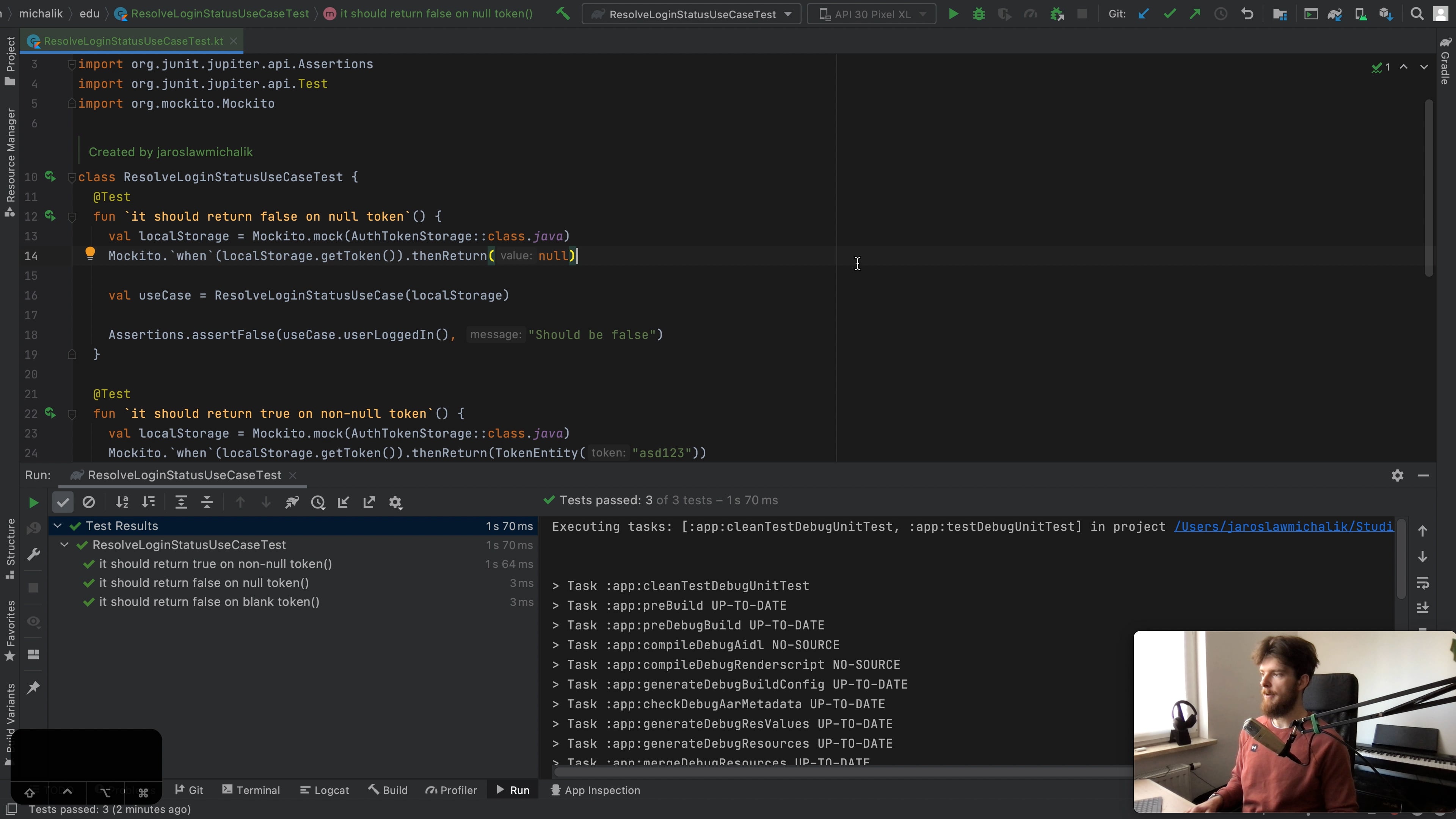Expand all nodes in Test Results

click(x=182, y=502)
